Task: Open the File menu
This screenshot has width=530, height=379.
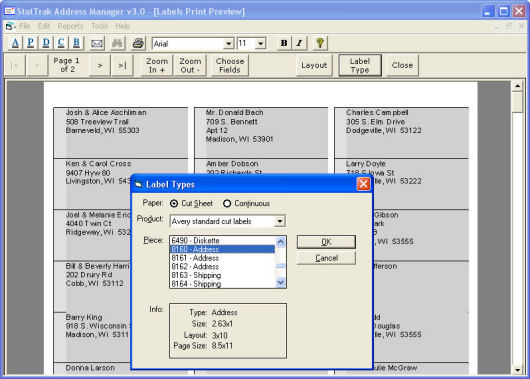Action: point(25,26)
